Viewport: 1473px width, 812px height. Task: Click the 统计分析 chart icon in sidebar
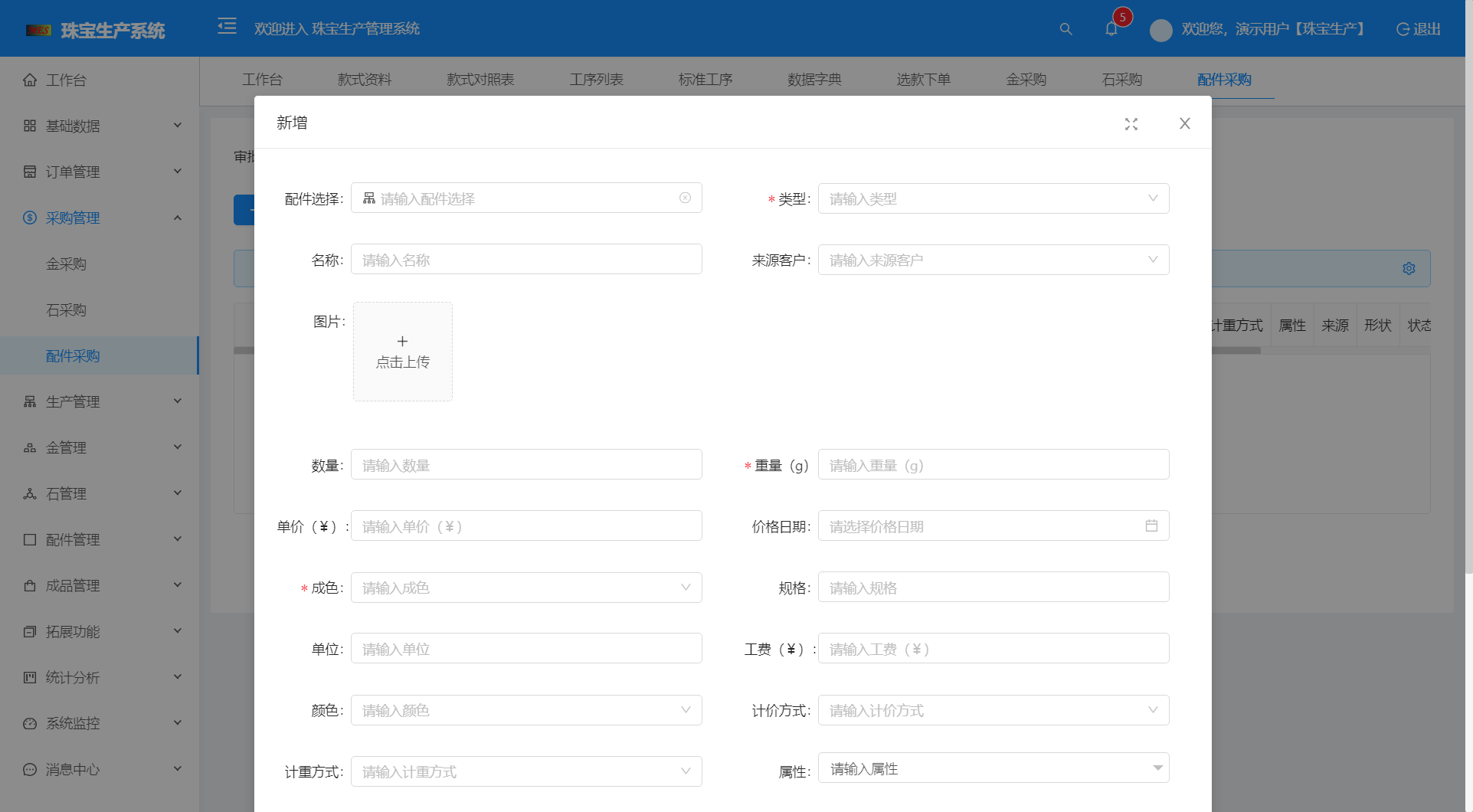tap(30, 677)
